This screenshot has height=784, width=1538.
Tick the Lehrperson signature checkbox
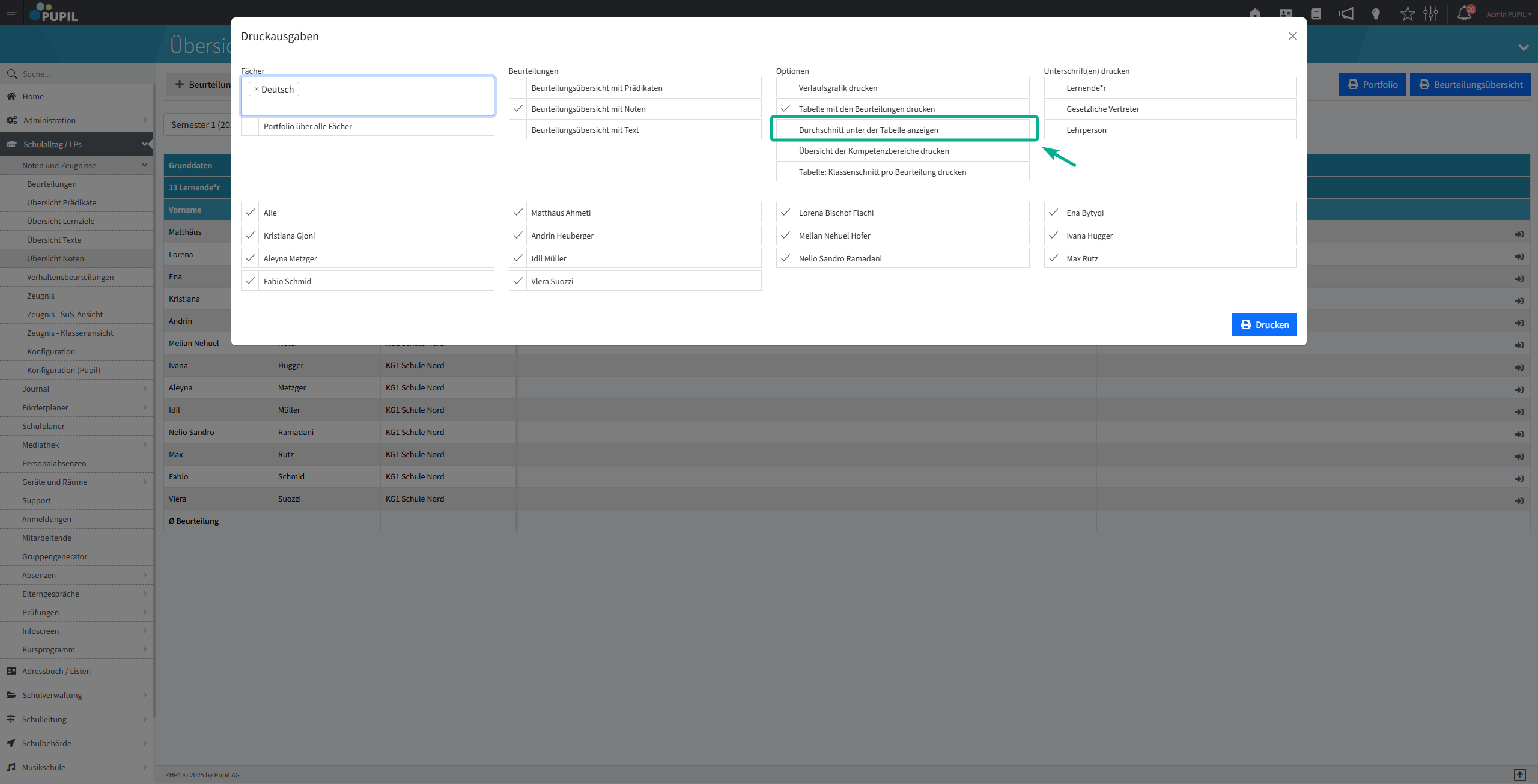1053,130
